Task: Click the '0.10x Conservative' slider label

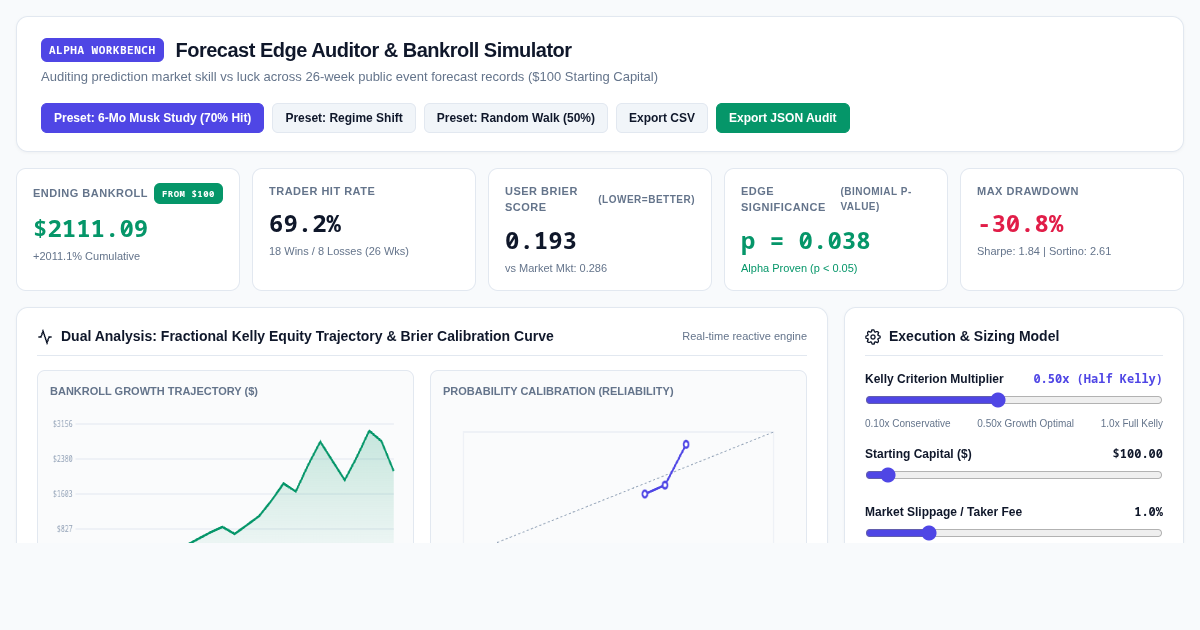Action: point(908,424)
